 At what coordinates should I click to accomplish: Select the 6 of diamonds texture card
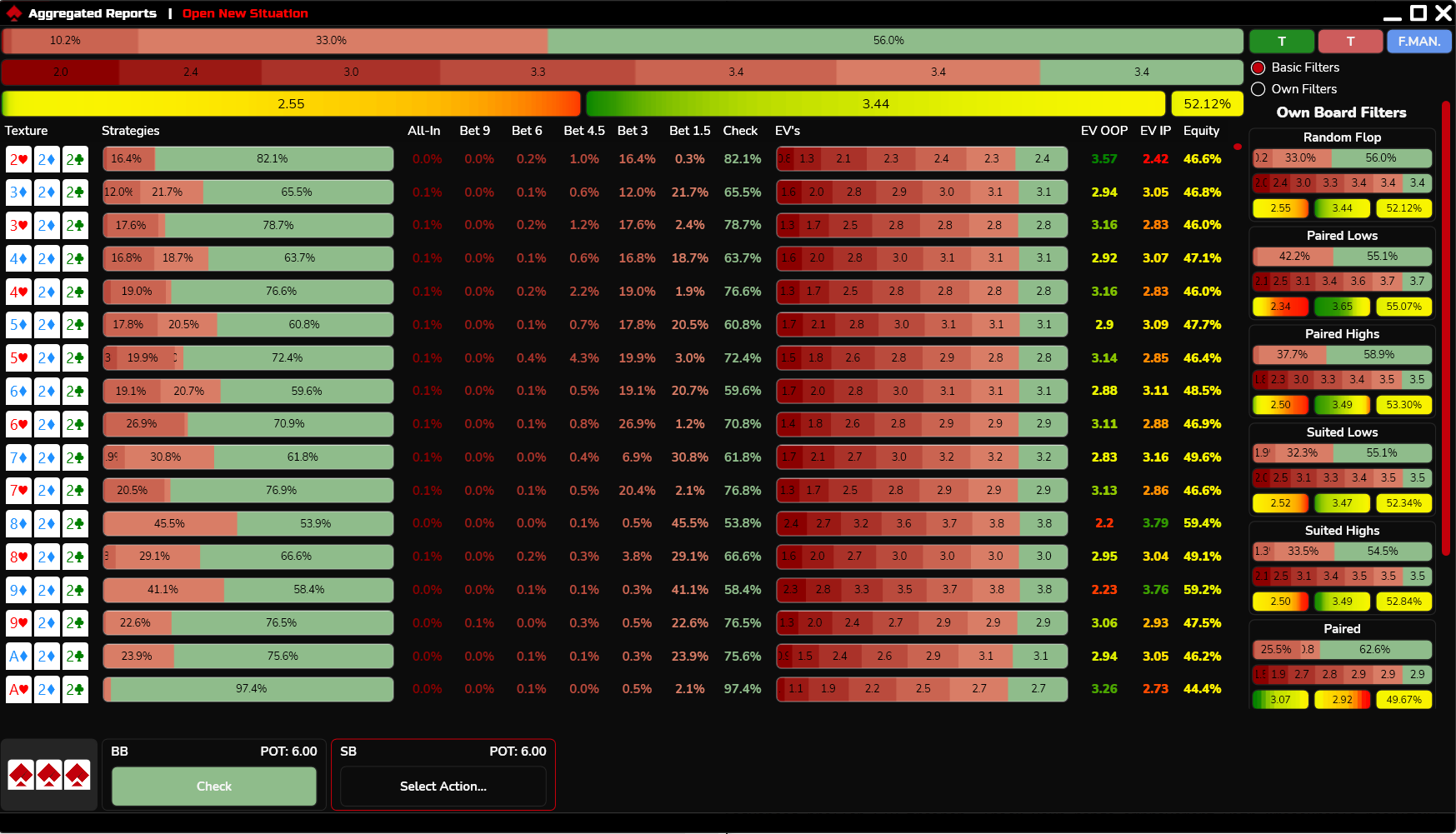click(18, 391)
